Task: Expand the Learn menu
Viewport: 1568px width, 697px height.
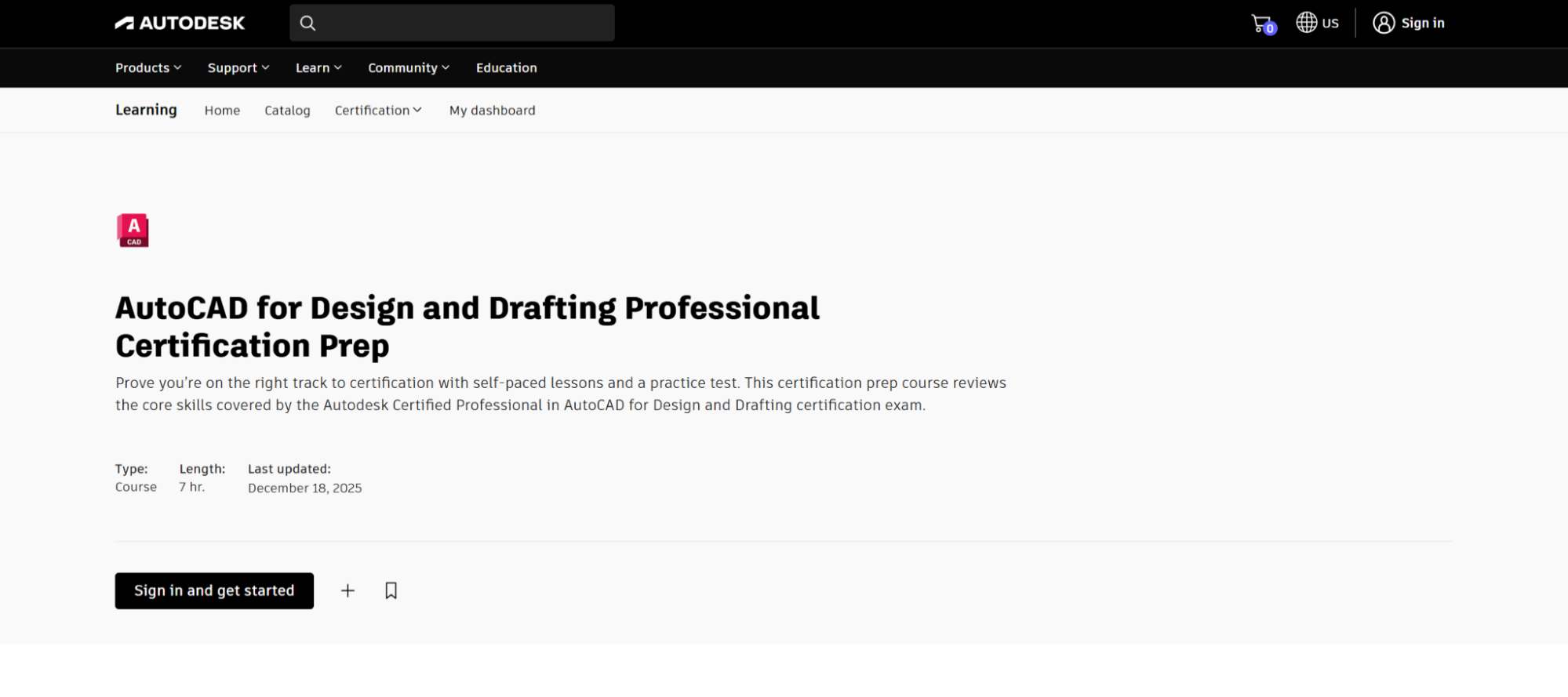Action: [x=318, y=68]
